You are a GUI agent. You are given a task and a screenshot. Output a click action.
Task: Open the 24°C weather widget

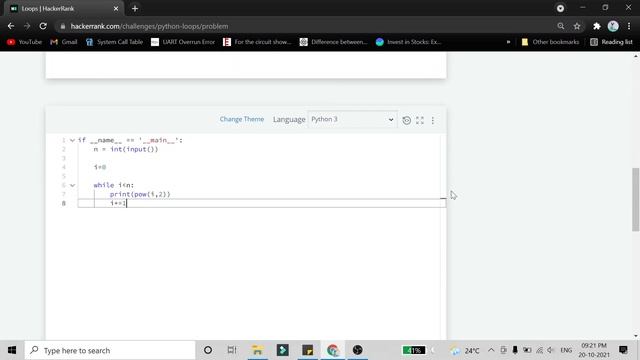[x=464, y=350]
